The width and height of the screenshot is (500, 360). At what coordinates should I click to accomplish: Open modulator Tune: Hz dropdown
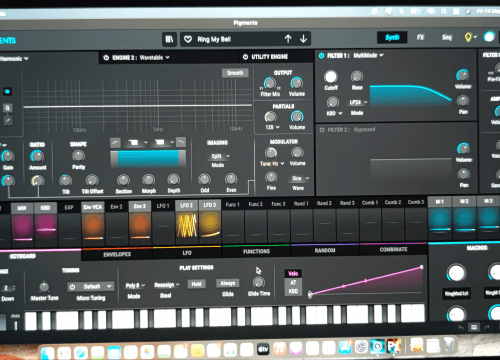(272, 164)
